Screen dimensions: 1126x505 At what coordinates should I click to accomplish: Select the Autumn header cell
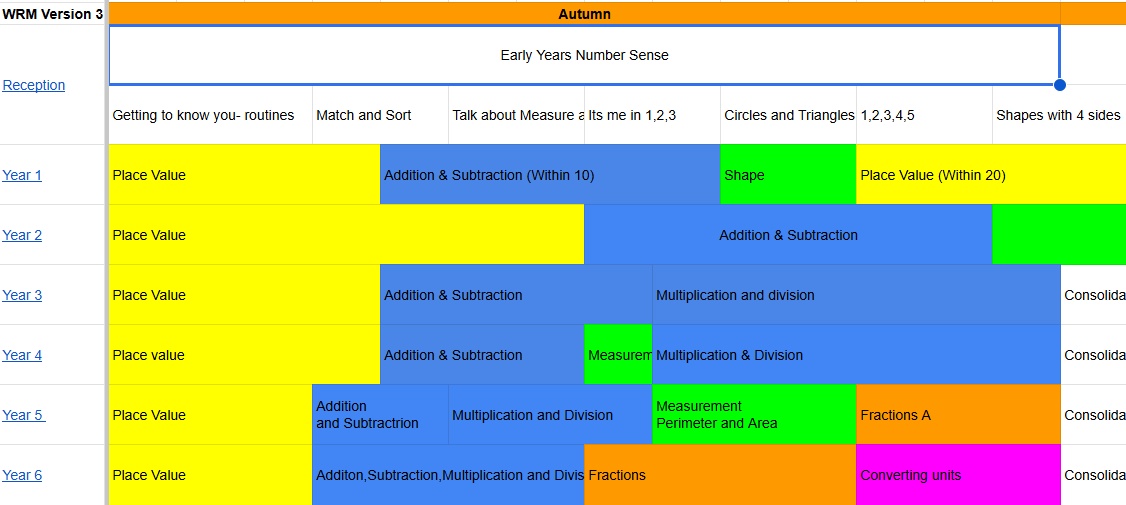(x=584, y=14)
